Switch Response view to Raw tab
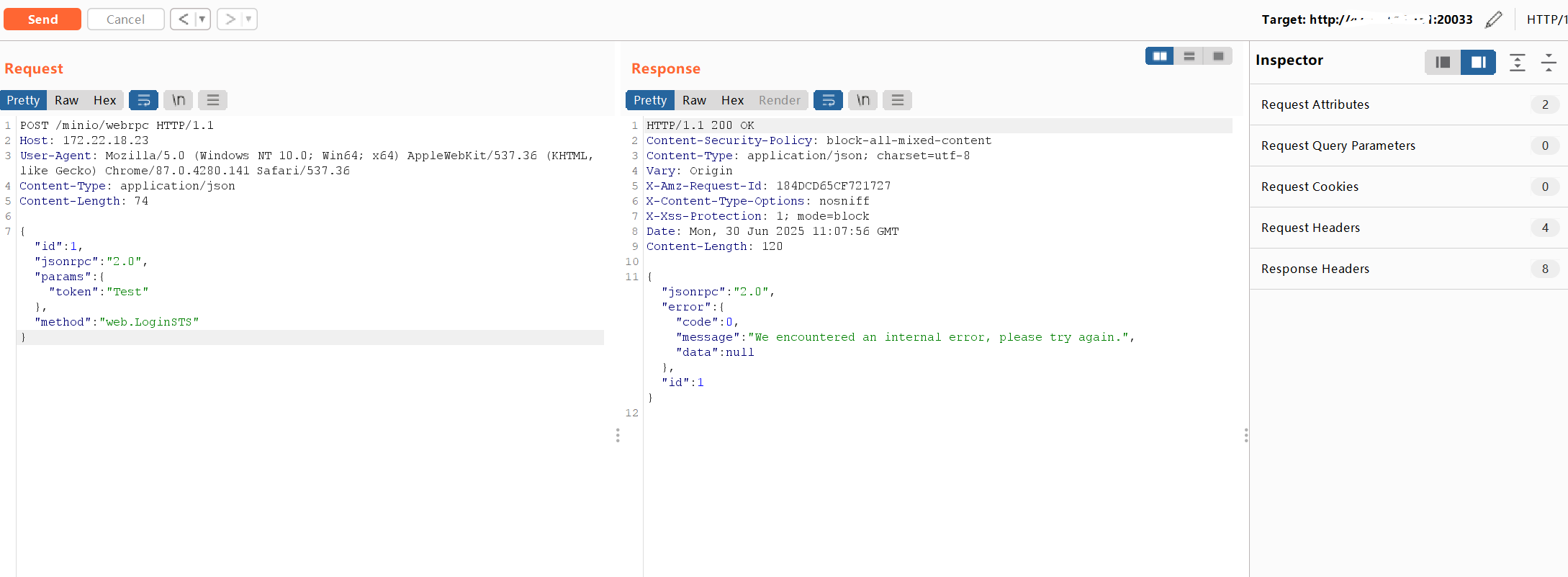The height and width of the screenshot is (577, 1568). click(x=694, y=100)
